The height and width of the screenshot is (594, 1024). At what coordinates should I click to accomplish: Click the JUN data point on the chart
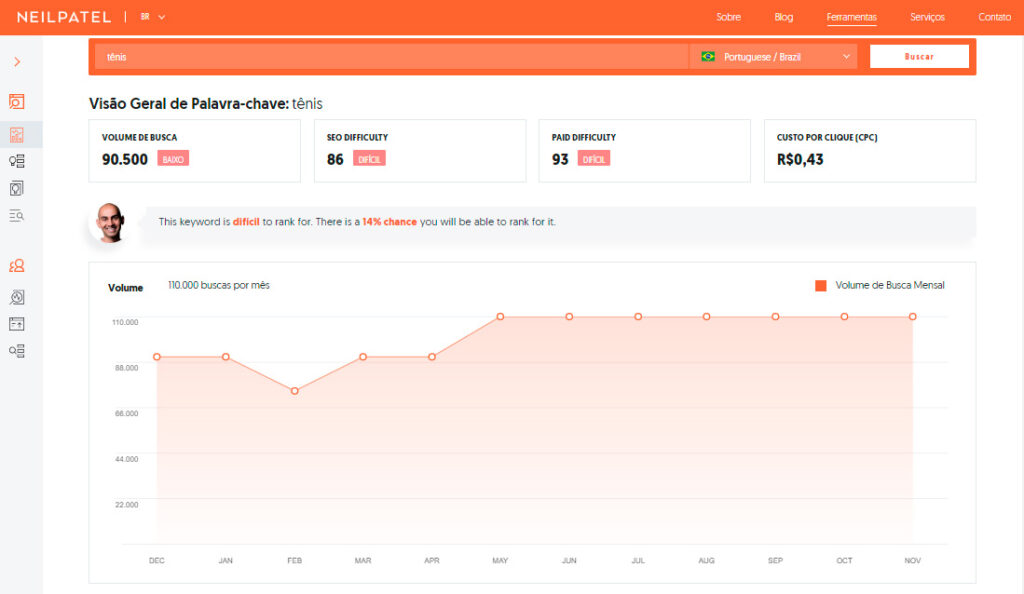[x=569, y=317]
